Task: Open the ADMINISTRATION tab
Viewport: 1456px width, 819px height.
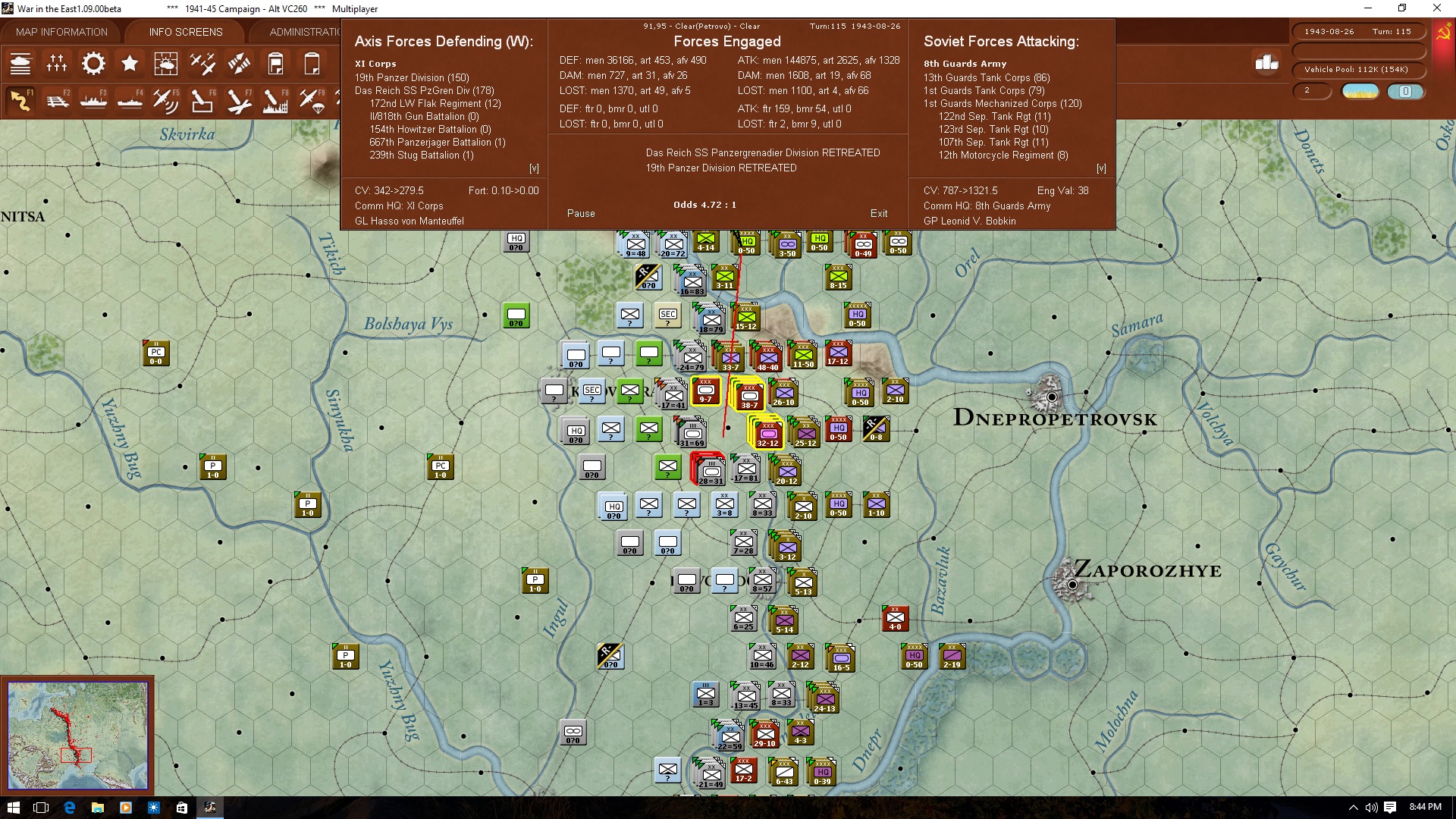Action: 306,32
